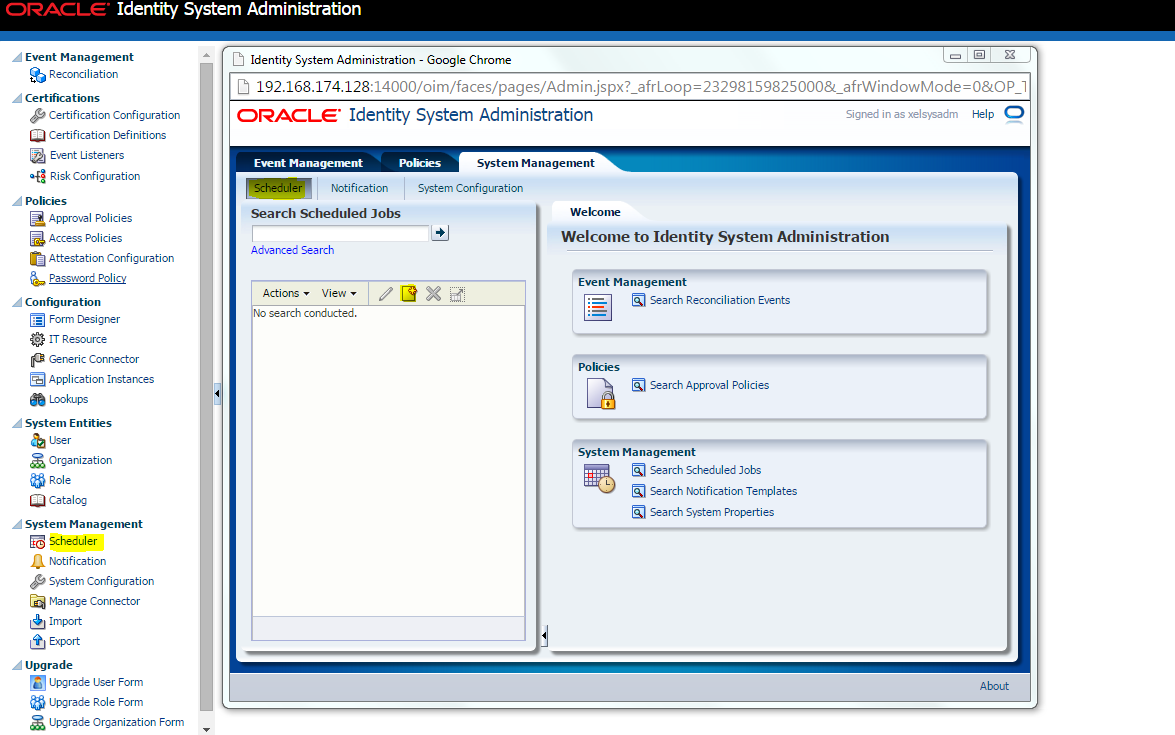
Task: Click the Scheduler calendar icon in sidebar
Action: [37, 542]
